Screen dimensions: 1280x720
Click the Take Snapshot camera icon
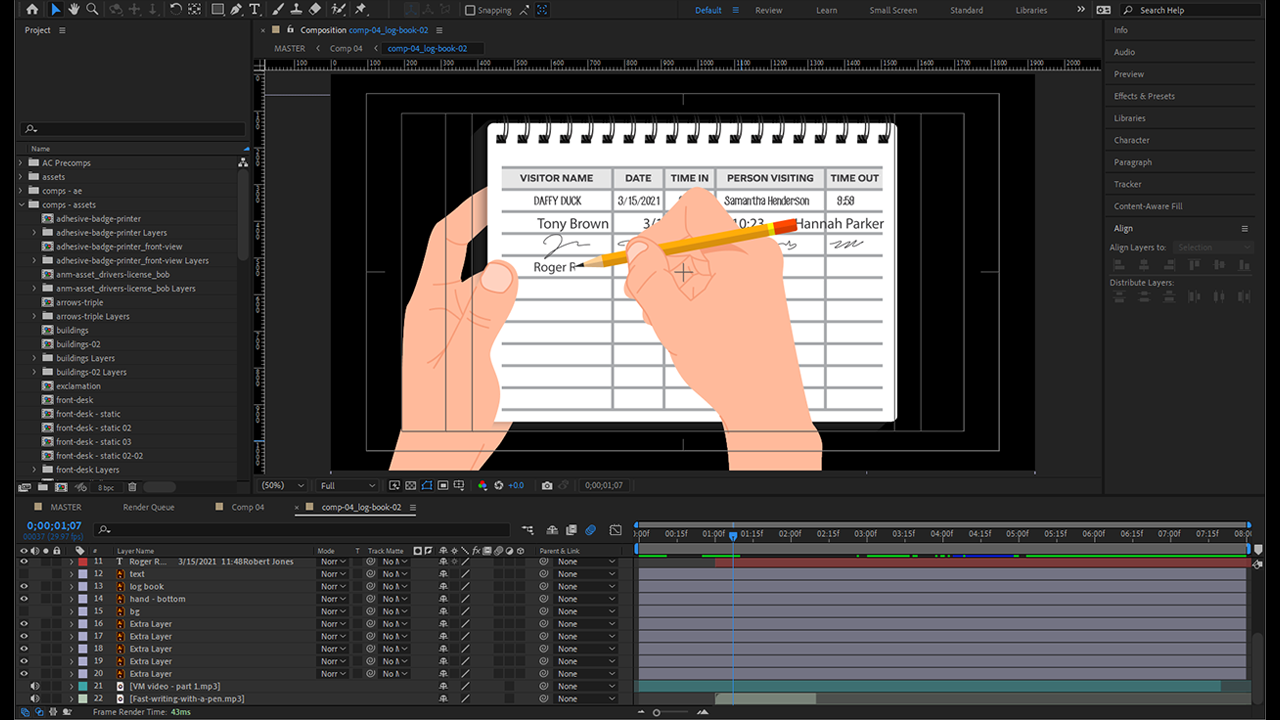(x=547, y=486)
